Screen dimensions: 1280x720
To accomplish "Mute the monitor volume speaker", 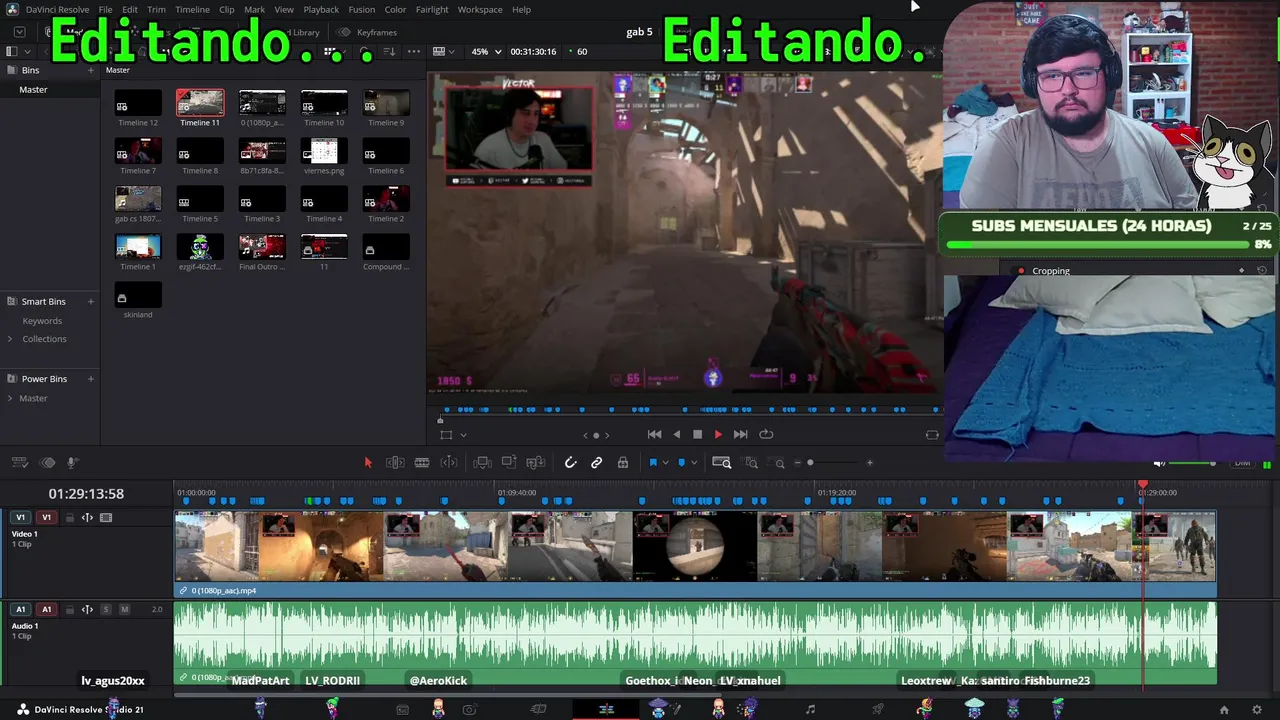I will (1159, 463).
